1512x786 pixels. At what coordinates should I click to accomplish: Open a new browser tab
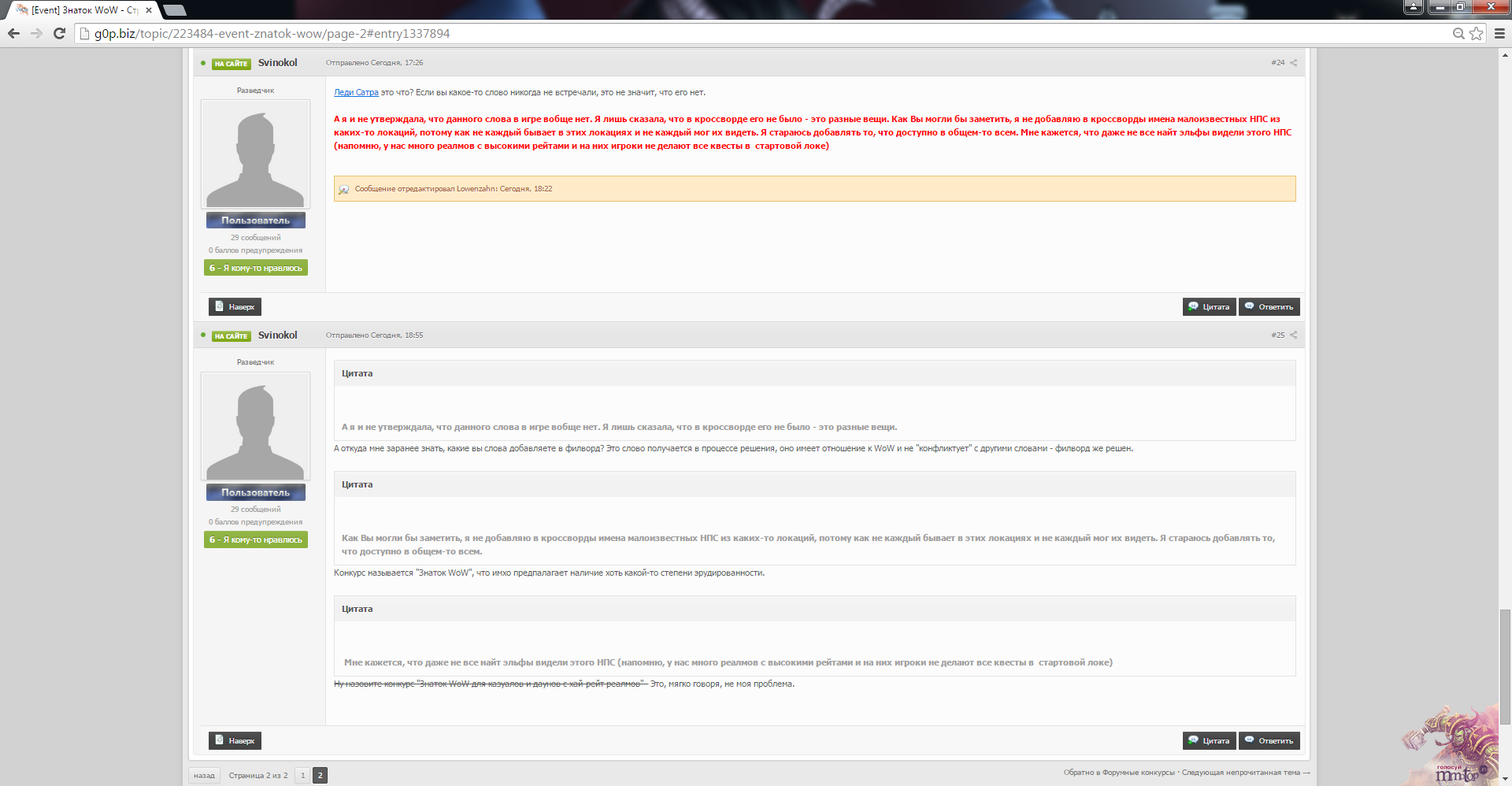tap(174, 10)
